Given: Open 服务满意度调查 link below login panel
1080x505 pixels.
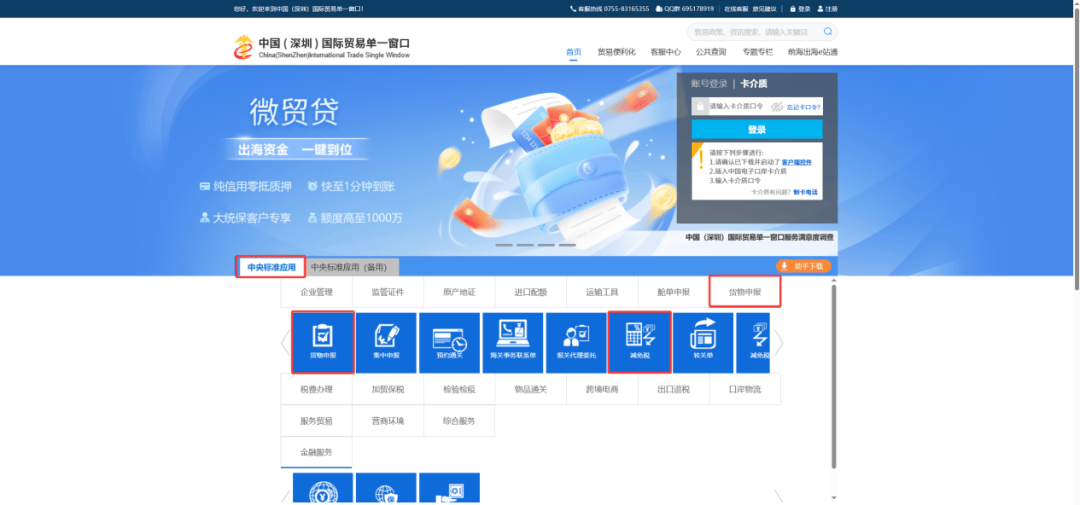Looking at the screenshot, I should click(760, 236).
